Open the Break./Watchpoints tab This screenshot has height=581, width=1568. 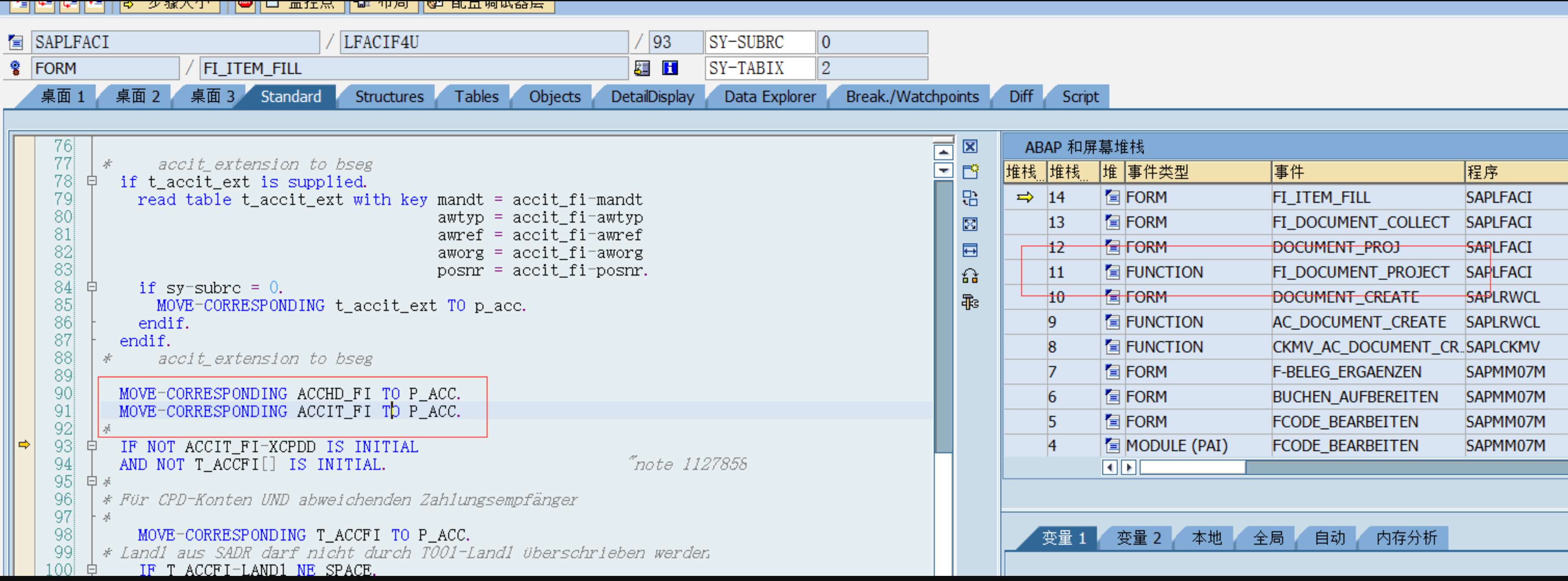pos(912,97)
